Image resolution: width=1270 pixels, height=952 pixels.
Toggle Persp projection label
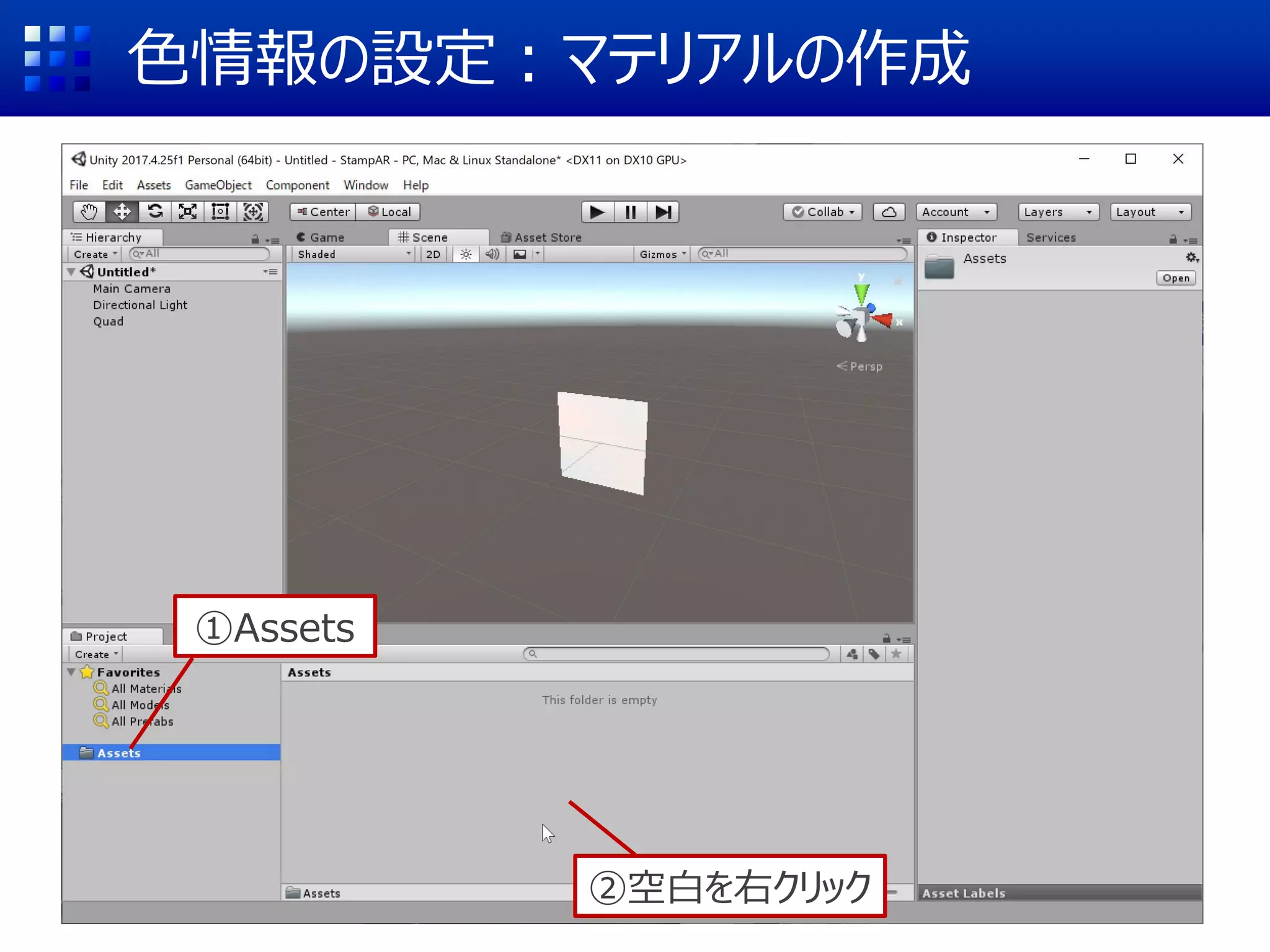[859, 366]
